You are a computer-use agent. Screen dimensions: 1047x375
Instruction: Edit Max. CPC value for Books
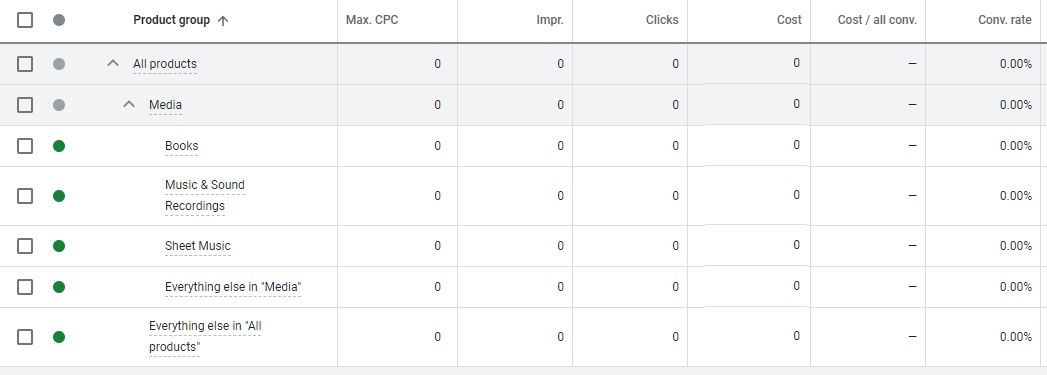coord(397,145)
